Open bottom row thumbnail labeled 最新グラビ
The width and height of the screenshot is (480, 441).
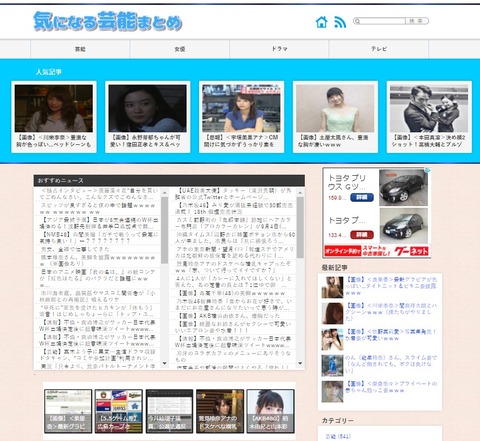coord(68,411)
